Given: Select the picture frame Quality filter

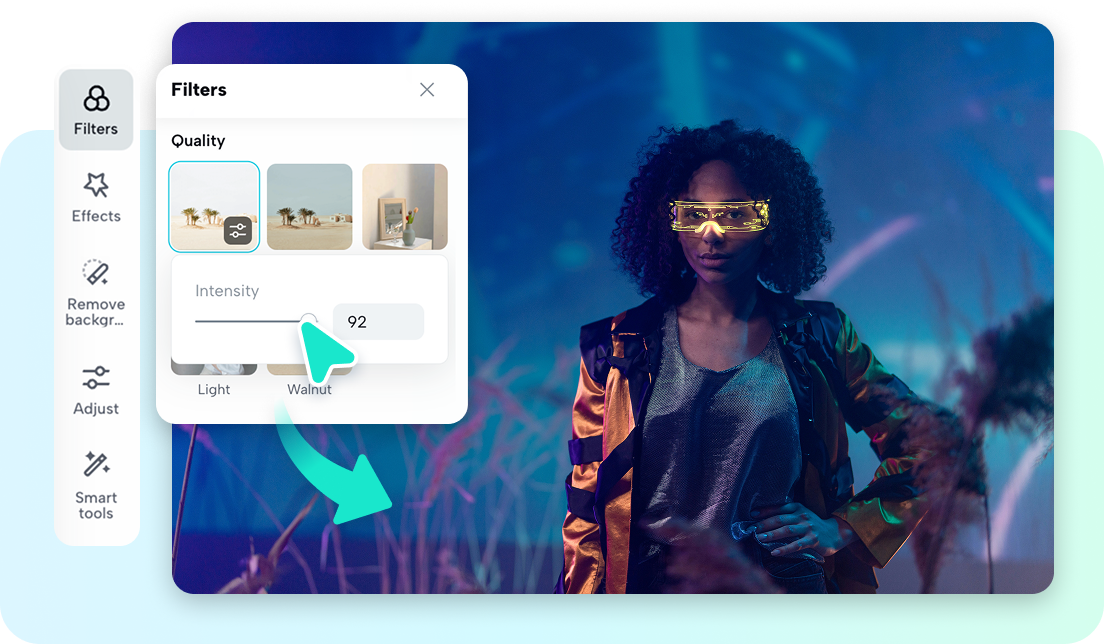Looking at the screenshot, I should (405, 206).
